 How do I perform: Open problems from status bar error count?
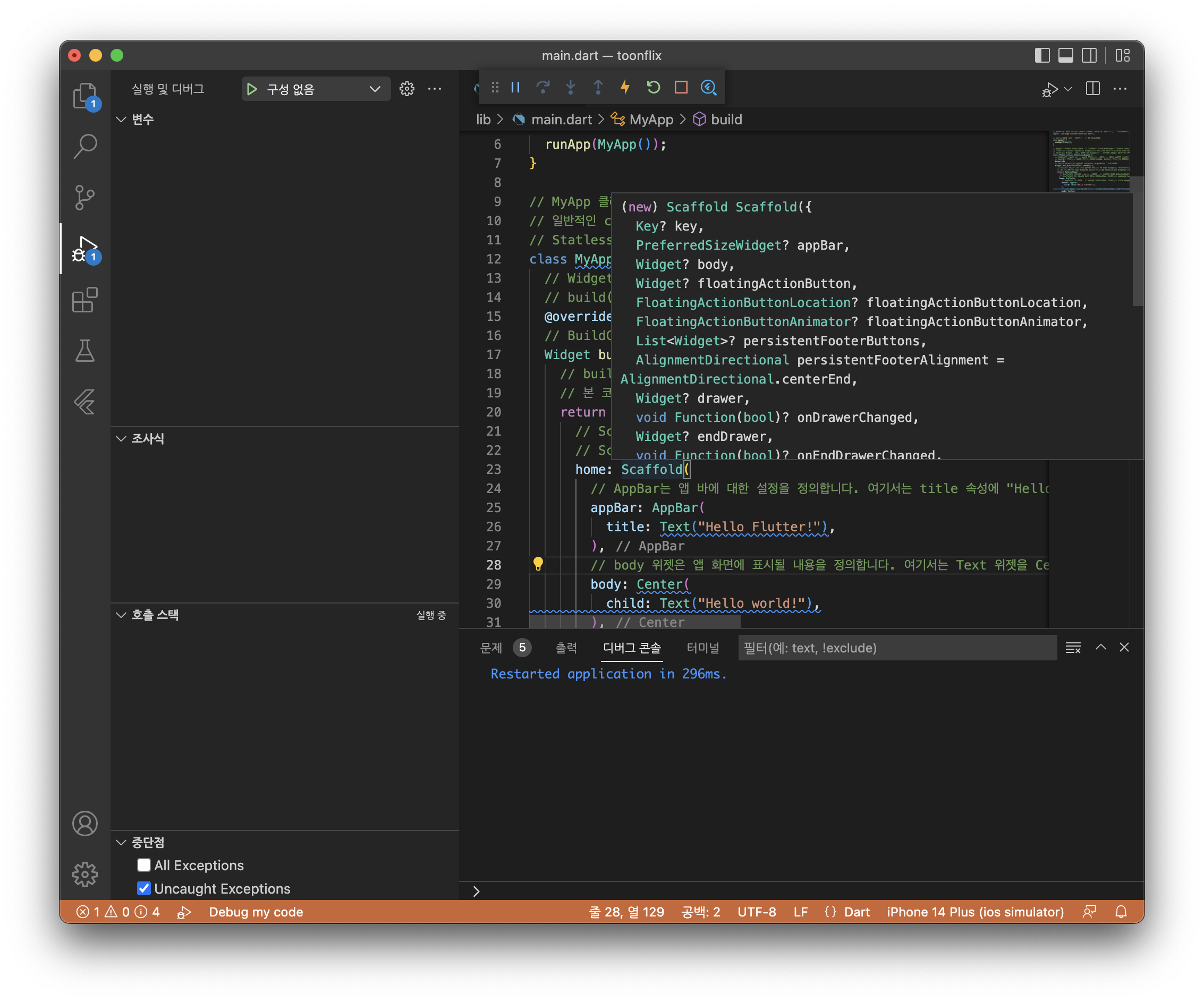click(118, 912)
